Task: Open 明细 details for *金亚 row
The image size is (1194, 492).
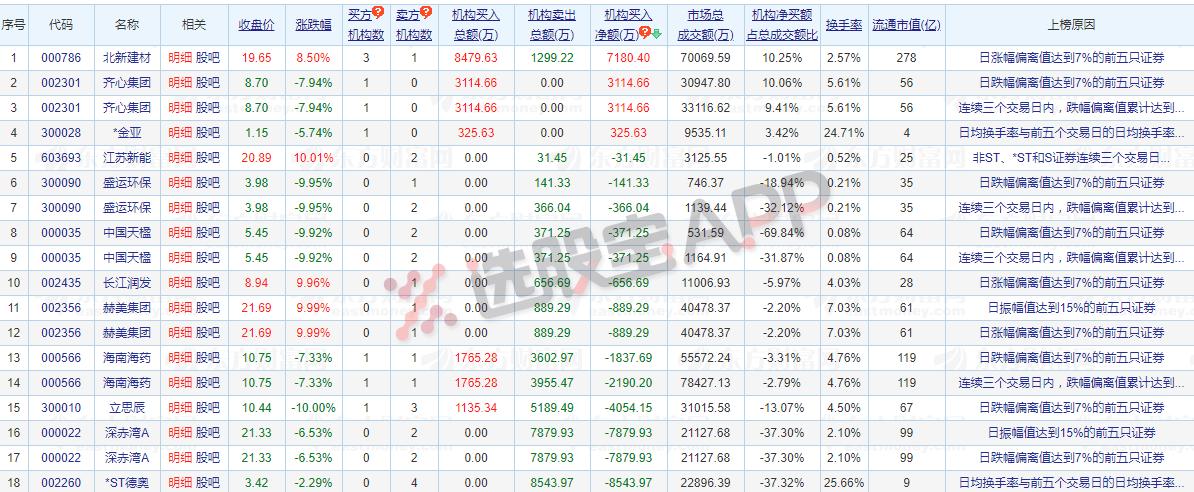Action: tap(180, 133)
